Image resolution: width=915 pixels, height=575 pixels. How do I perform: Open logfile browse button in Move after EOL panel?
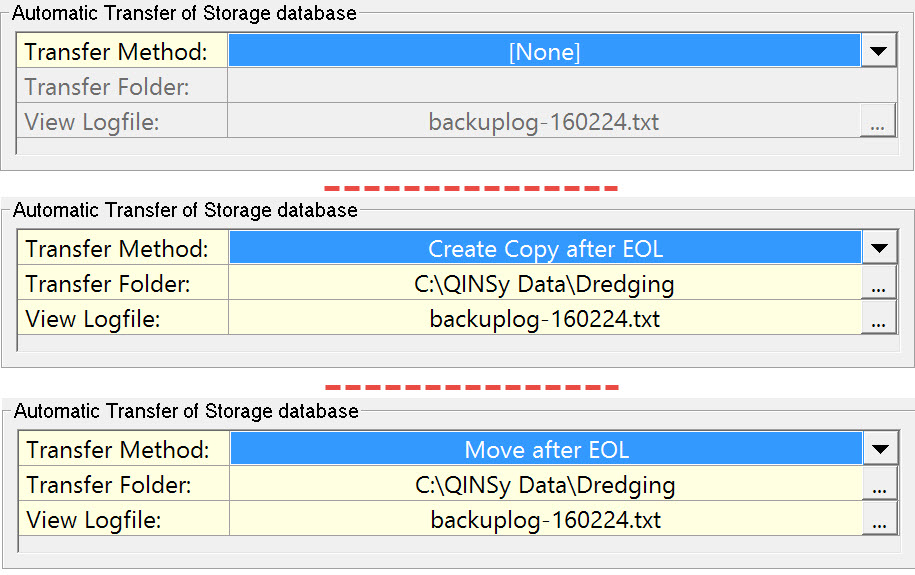point(879,522)
